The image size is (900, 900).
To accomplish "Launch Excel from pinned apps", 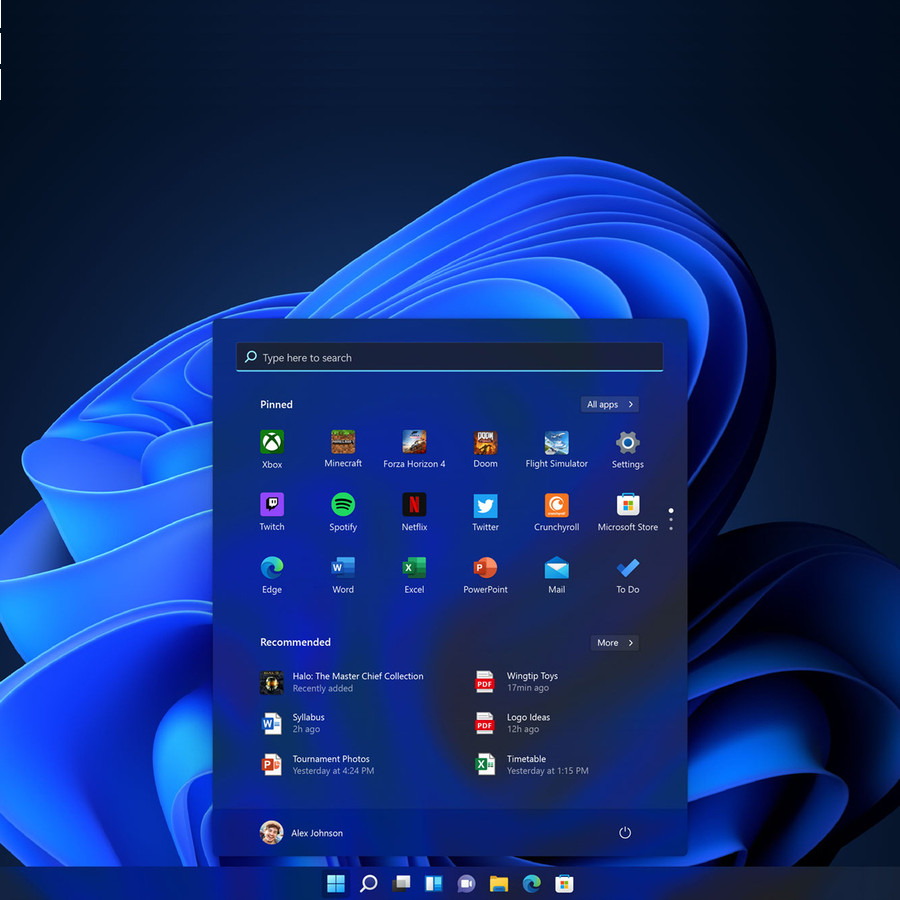I will point(414,575).
